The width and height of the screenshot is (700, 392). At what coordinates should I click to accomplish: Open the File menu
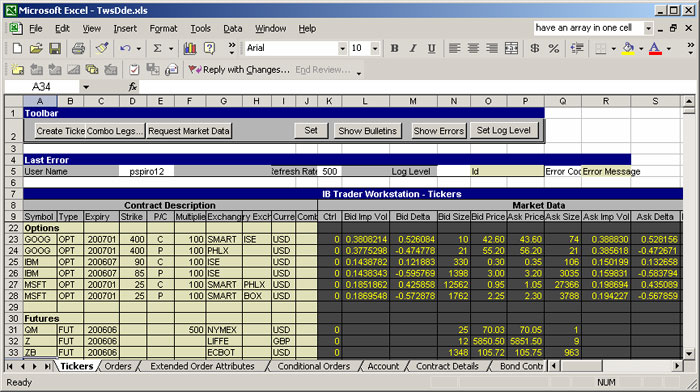pos(35,29)
